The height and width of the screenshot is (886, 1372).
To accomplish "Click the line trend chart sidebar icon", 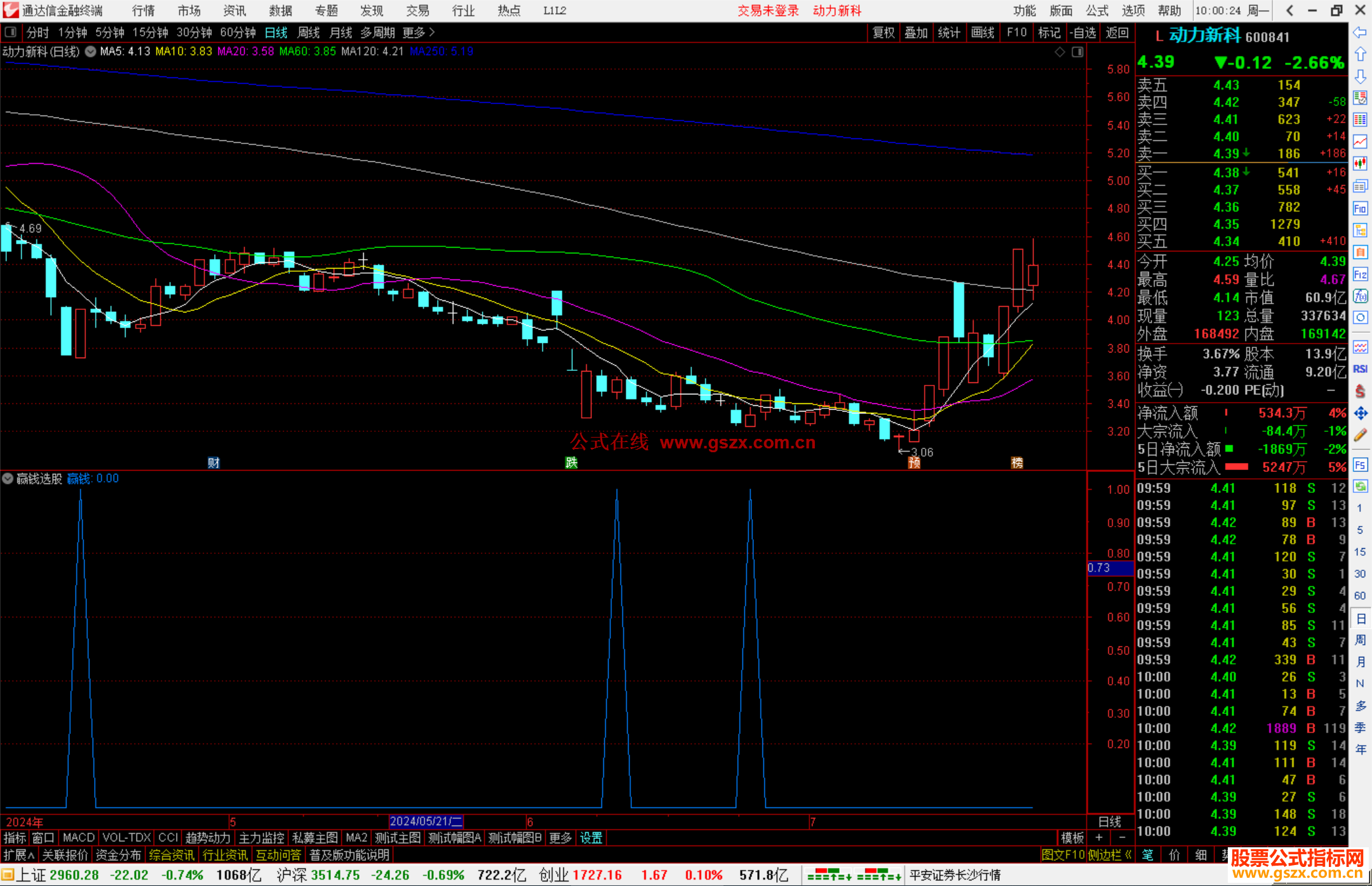I will pos(1360,142).
